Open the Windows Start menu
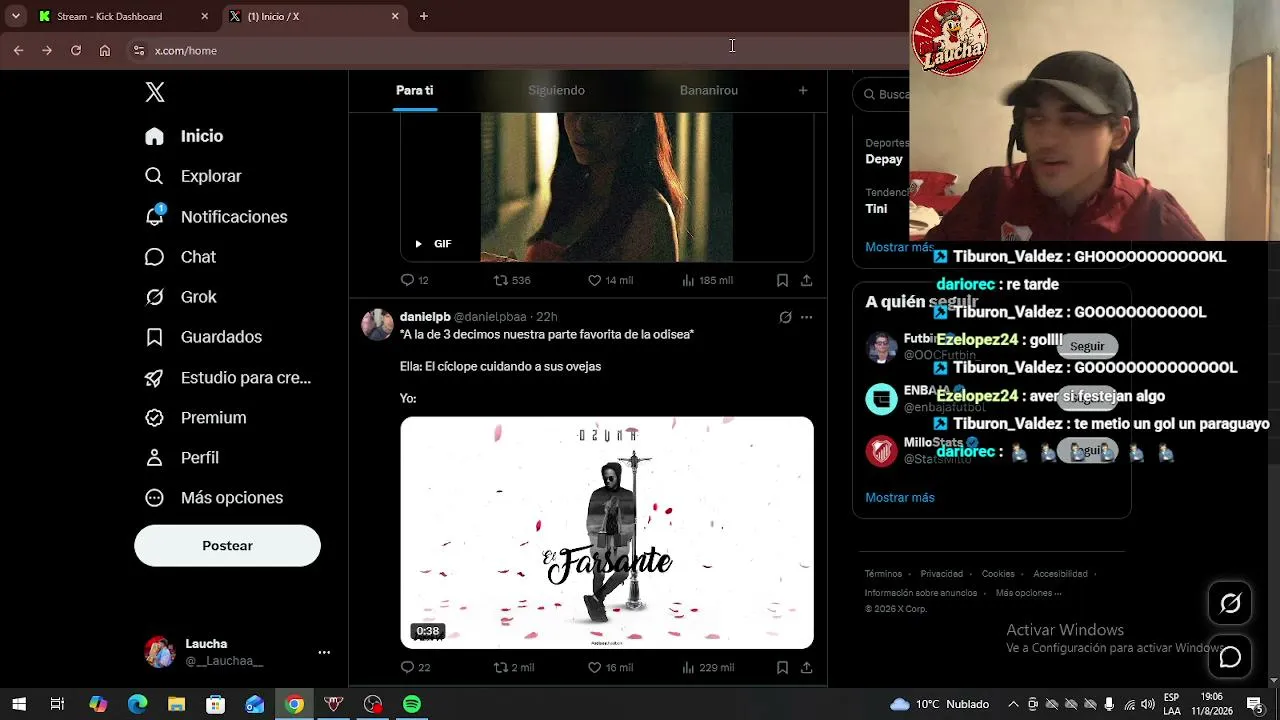This screenshot has width=1280, height=720. [x=19, y=704]
